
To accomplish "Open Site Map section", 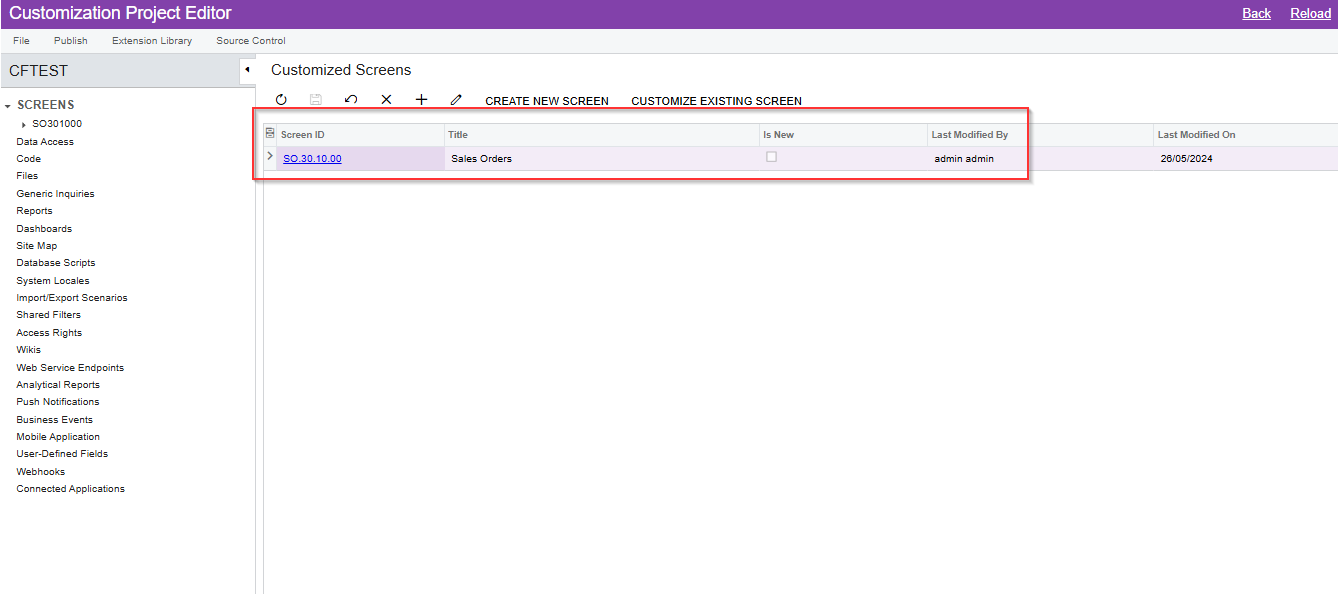I will click(37, 246).
